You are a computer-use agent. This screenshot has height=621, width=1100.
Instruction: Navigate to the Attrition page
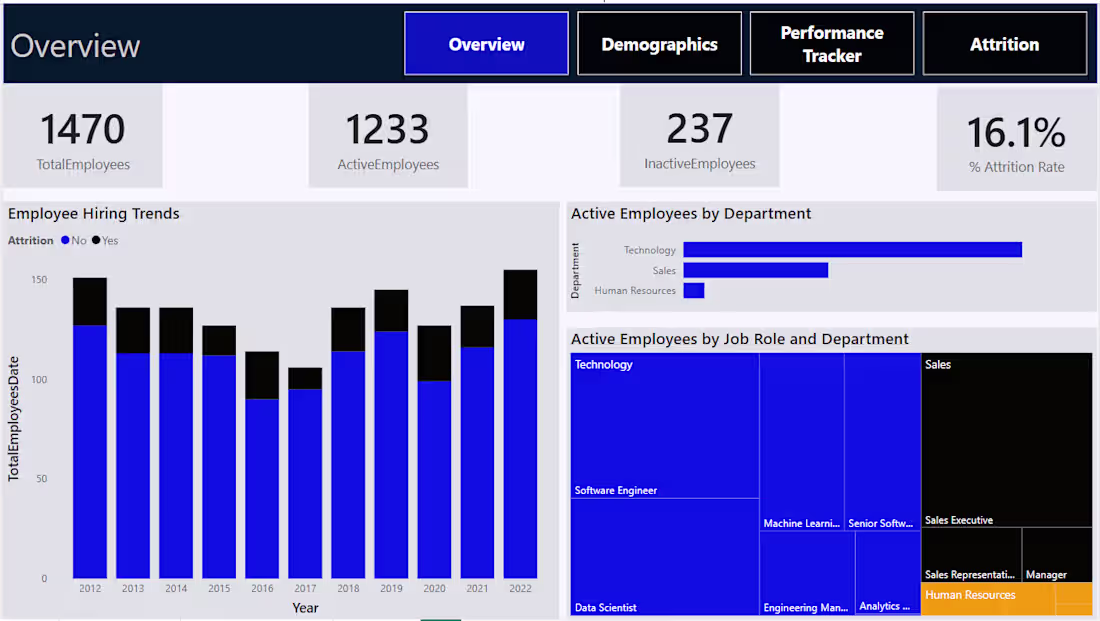(x=1004, y=43)
